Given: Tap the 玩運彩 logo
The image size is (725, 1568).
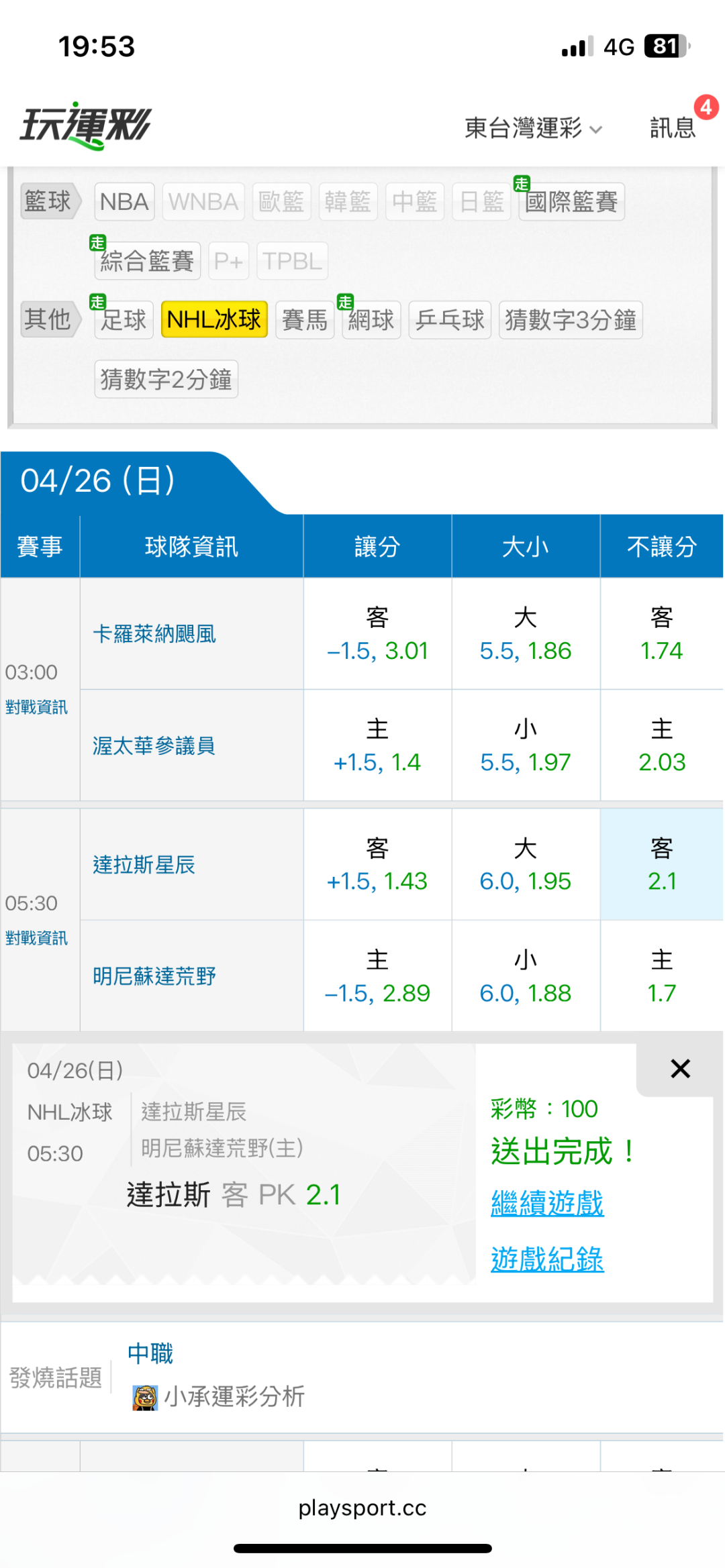Looking at the screenshot, I should [86, 125].
